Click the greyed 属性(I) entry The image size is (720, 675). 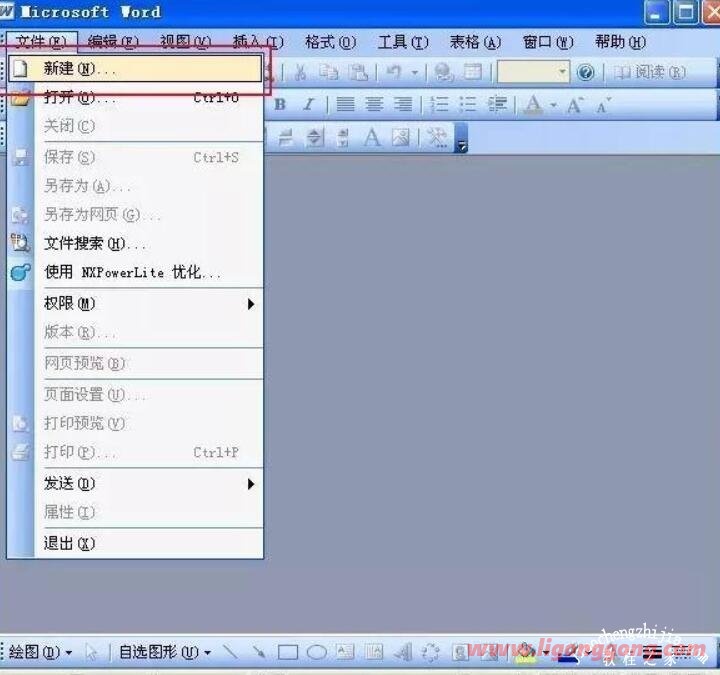(x=135, y=512)
